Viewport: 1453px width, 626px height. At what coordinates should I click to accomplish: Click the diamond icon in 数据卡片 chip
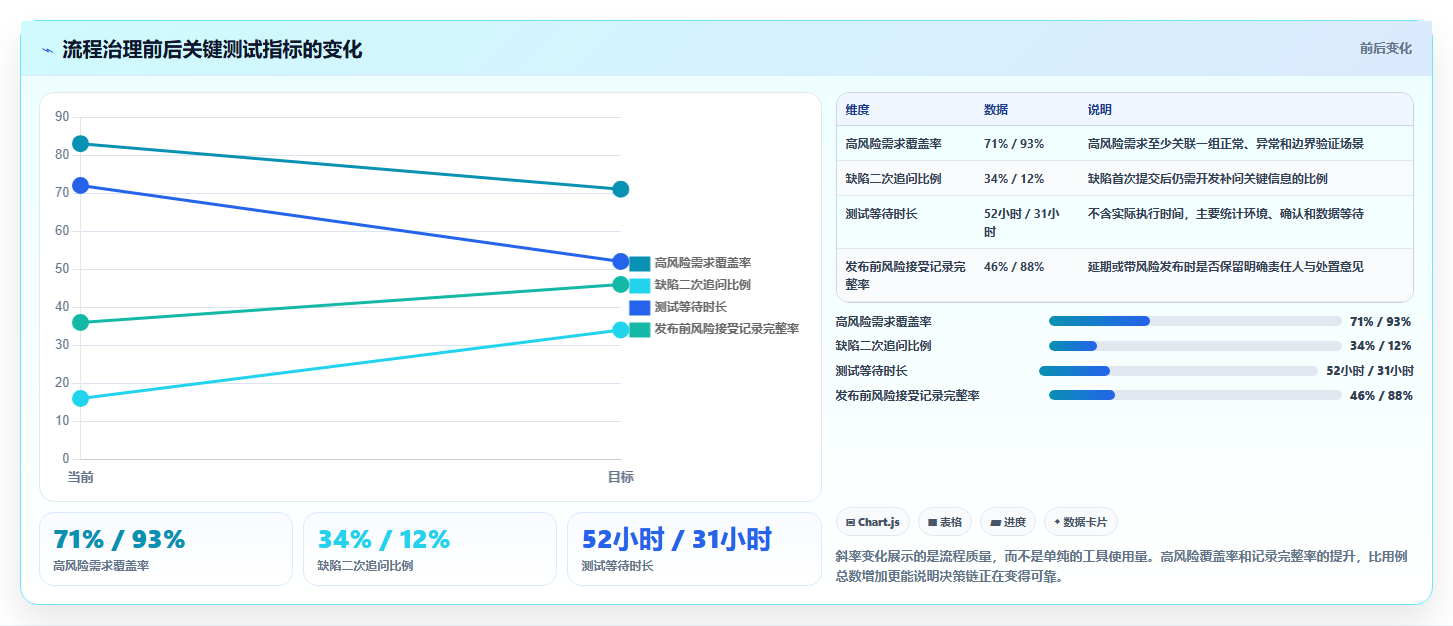tap(1057, 521)
